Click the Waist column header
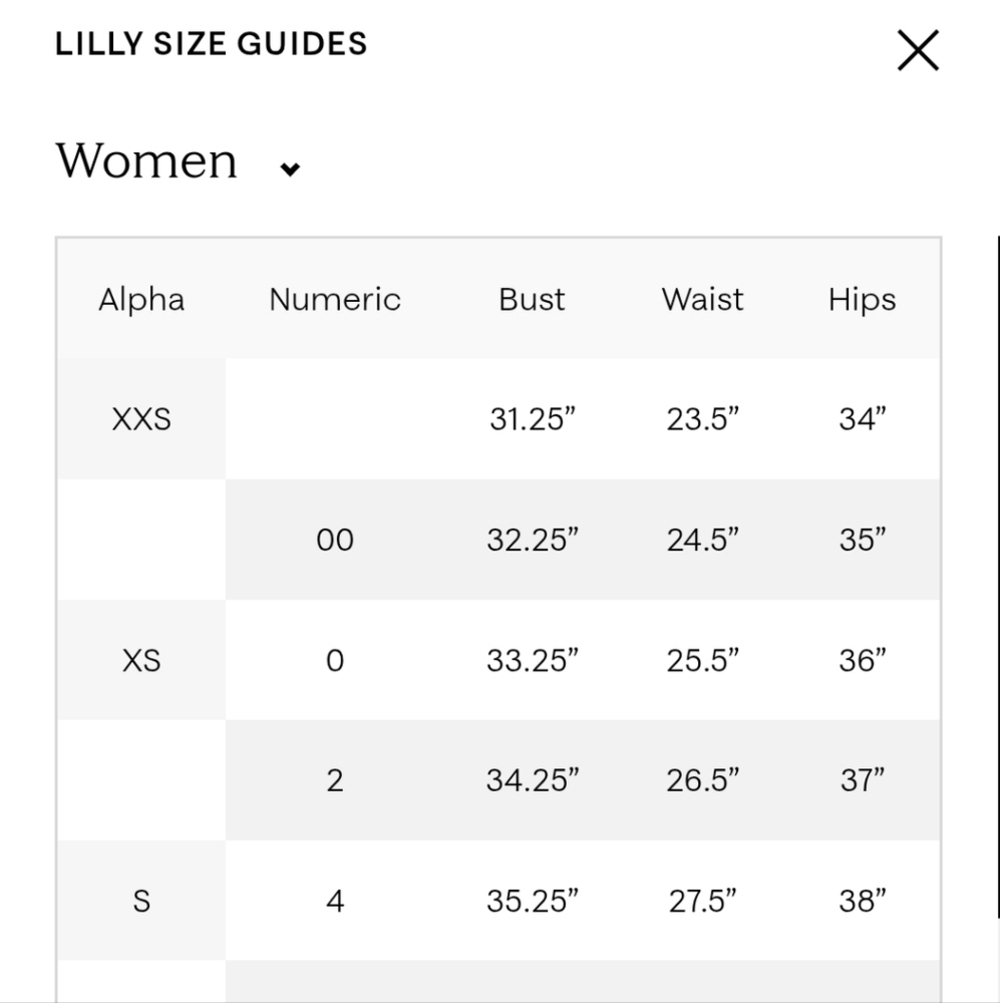Viewport: 1000px width, 1003px height. [702, 300]
